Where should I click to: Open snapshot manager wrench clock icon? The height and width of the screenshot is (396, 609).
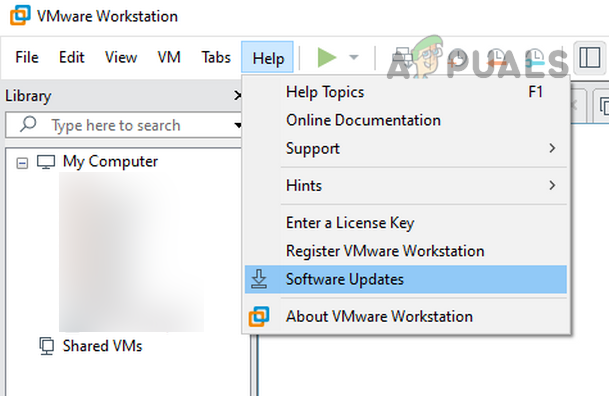tap(535, 58)
